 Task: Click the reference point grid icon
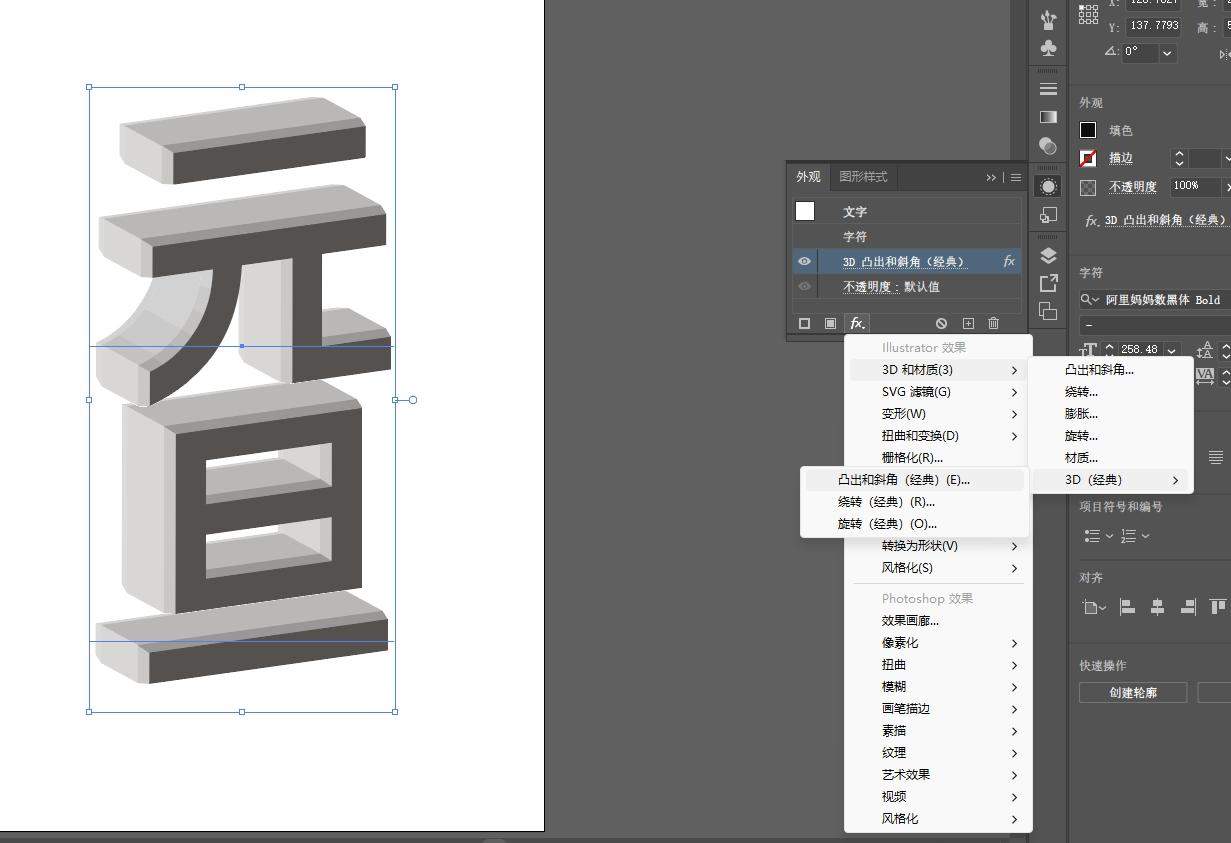(x=1089, y=14)
